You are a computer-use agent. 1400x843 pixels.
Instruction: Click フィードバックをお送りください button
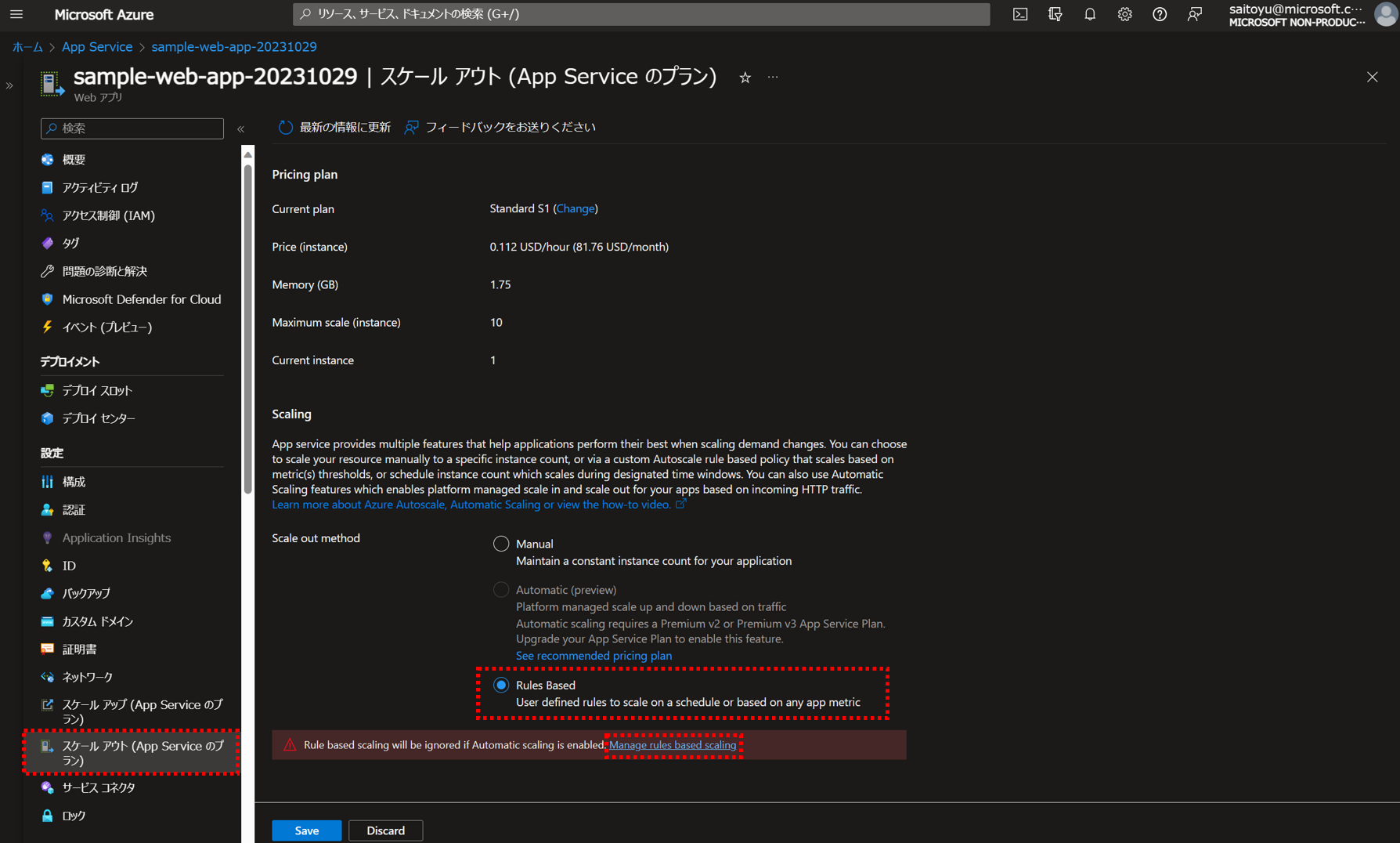point(500,127)
